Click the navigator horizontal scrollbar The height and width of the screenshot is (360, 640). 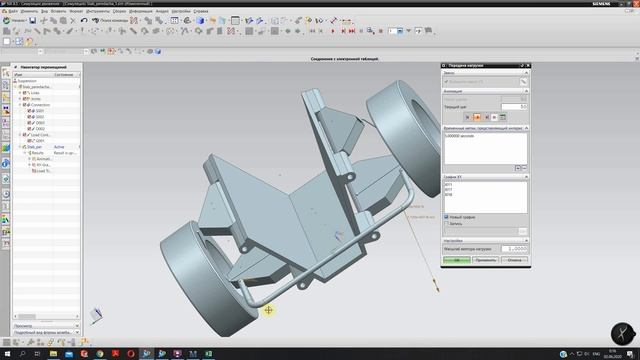(46, 316)
